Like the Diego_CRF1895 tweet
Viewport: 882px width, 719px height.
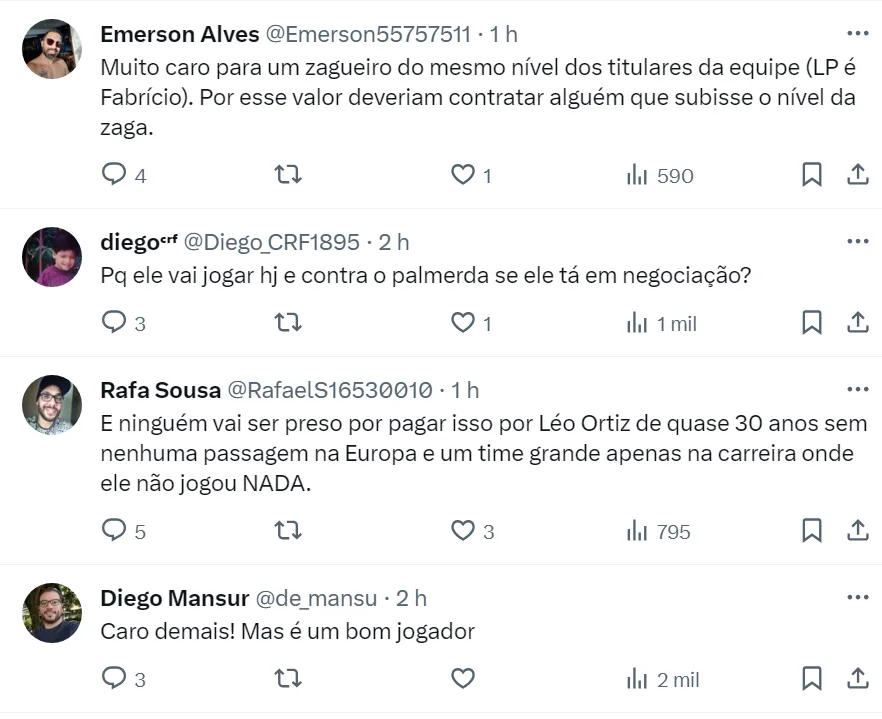coord(462,323)
